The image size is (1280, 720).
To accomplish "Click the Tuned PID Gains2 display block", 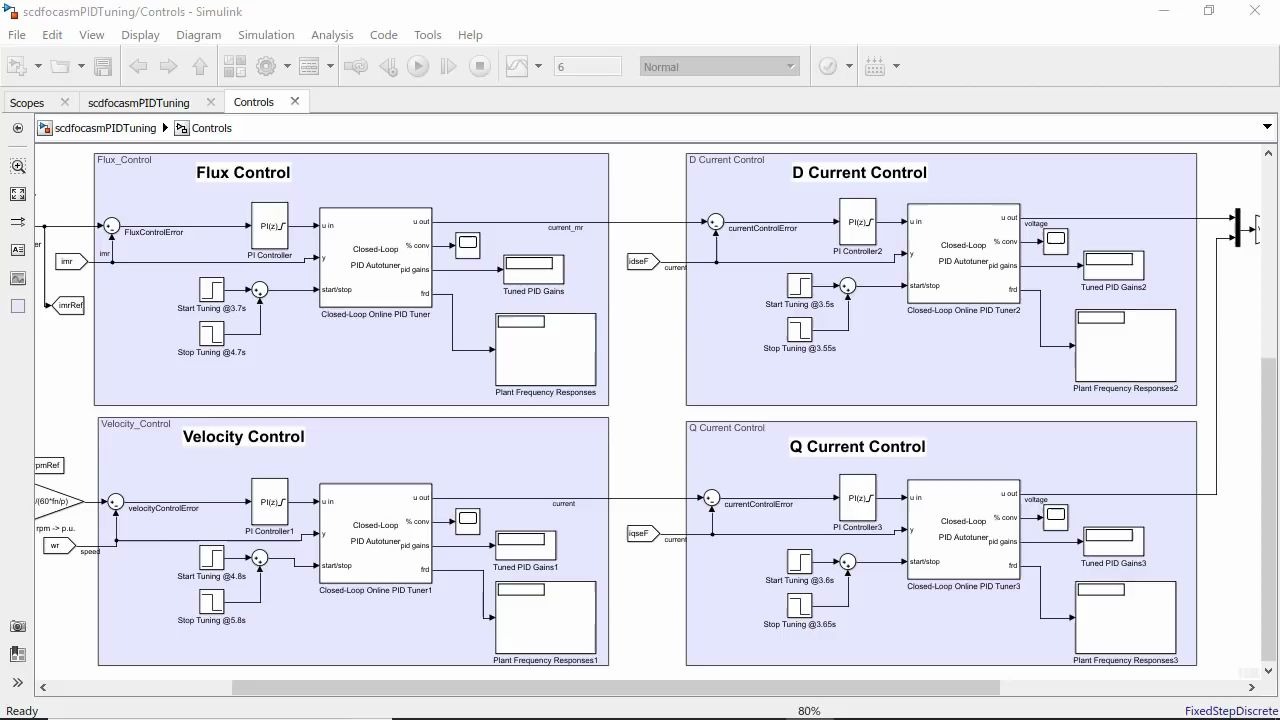I will pos(1113,267).
